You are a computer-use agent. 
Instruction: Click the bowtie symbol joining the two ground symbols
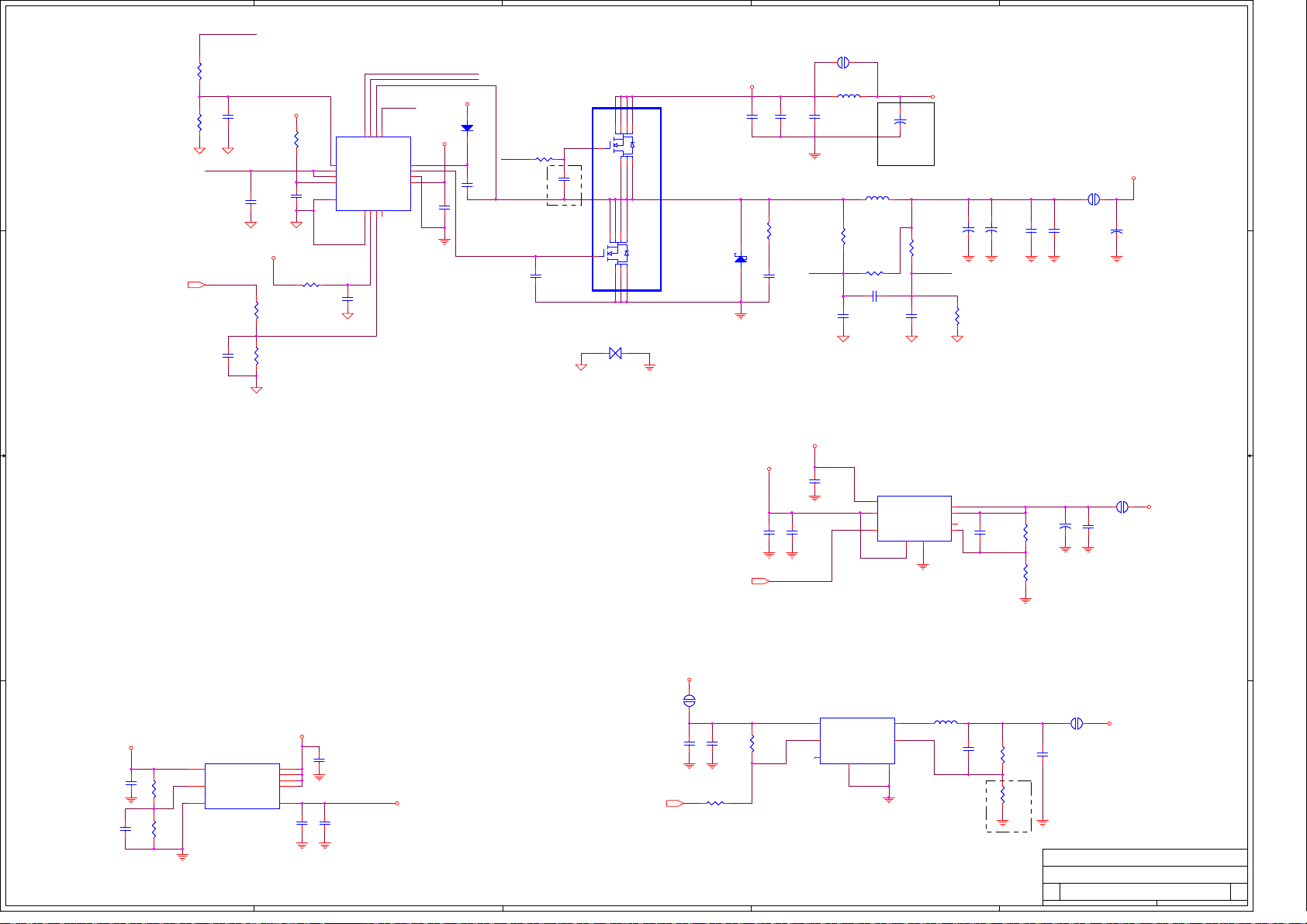[615, 353]
